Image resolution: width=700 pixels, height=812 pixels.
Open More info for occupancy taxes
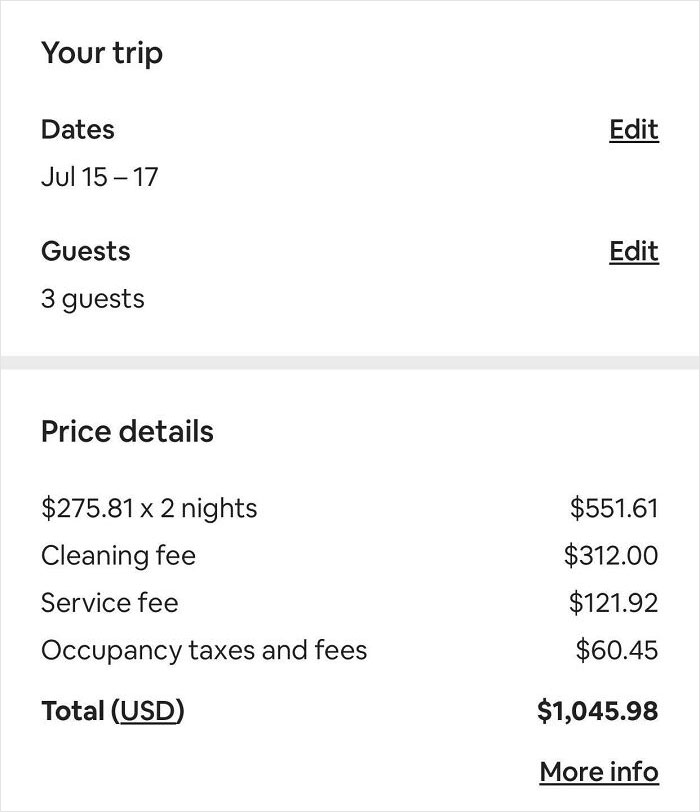(x=599, y=771)
